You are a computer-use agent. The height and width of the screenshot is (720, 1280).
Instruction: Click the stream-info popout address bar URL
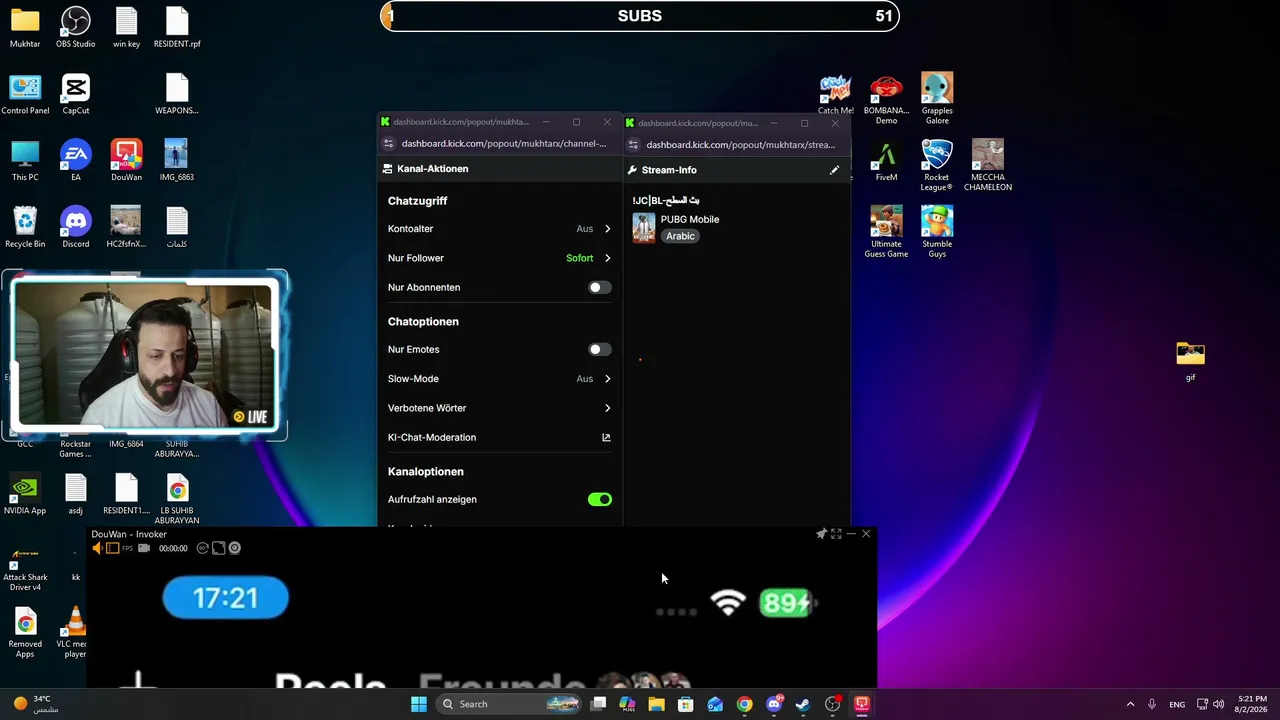click(x=740, y=145)
